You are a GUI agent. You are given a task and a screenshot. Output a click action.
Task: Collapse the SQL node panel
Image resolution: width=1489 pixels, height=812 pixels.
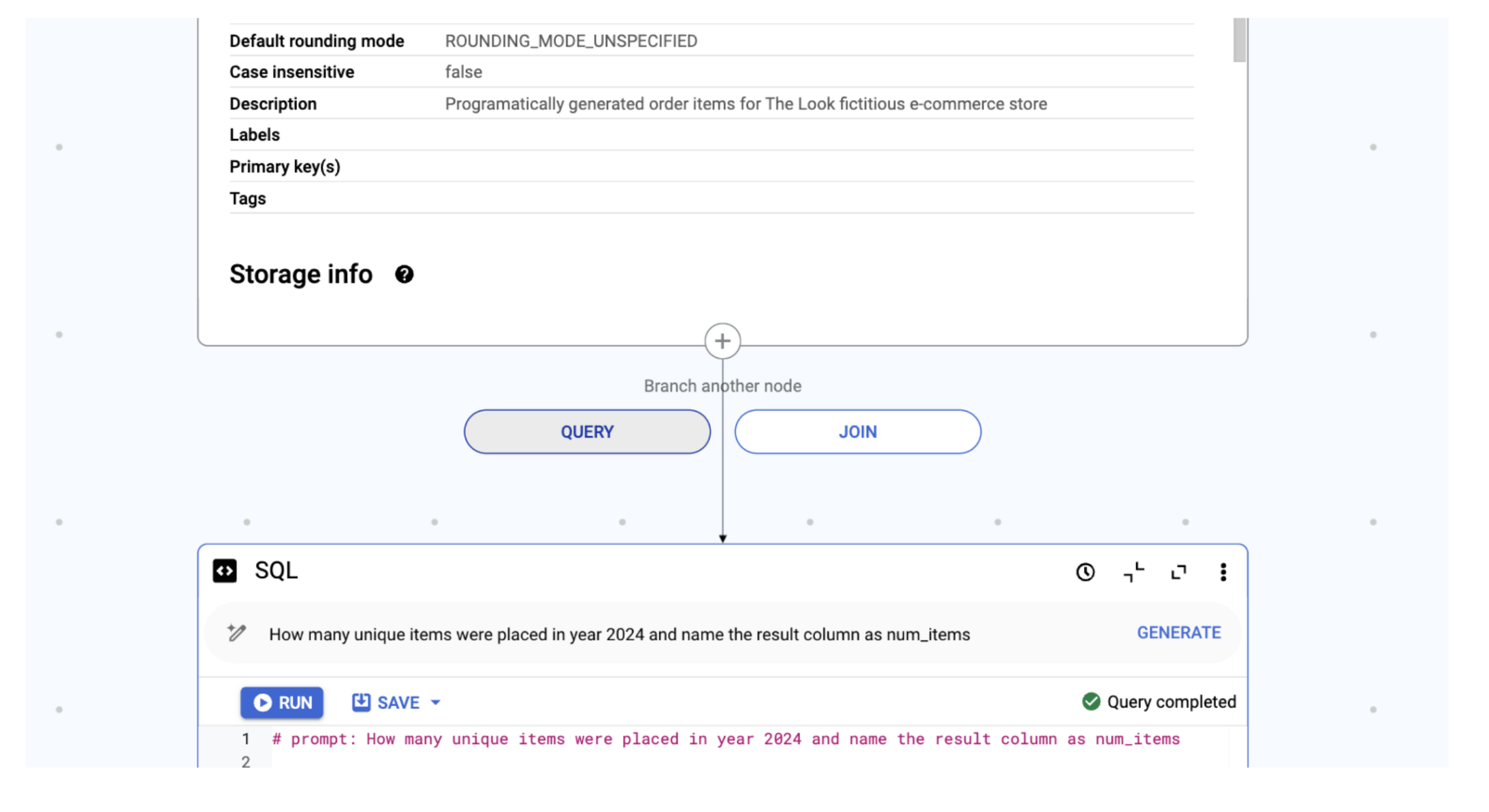[x=1133, y=572]
